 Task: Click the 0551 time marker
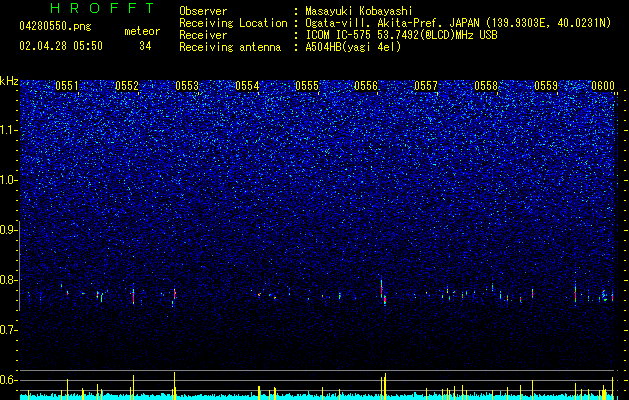[67, 86]
